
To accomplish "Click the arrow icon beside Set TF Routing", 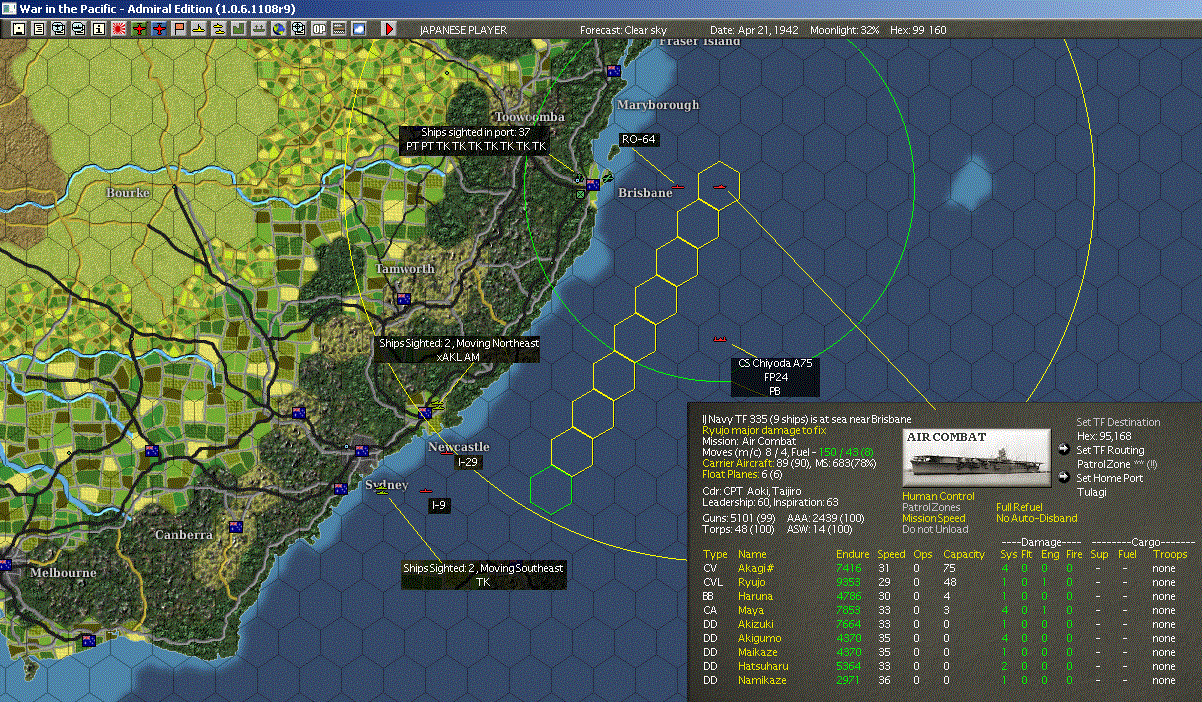I will 1063,449.
